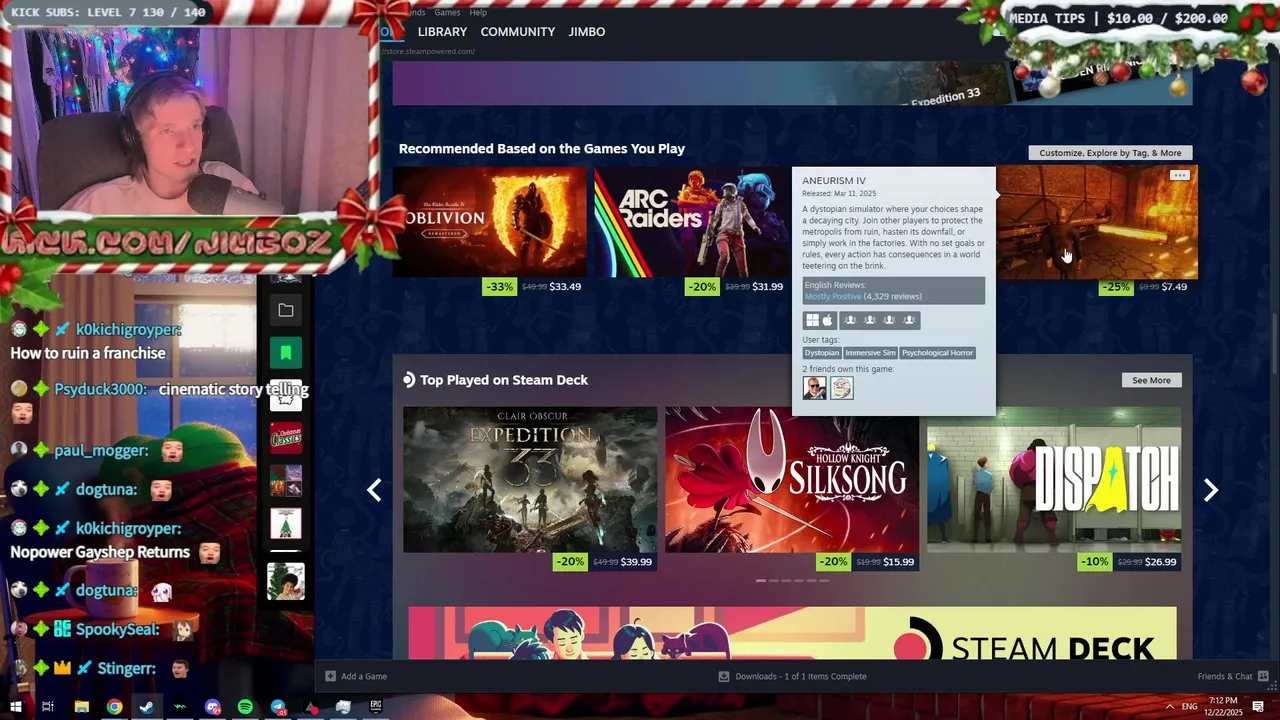Open the COMMUNITY tab
This screenshot has height=720, width=1280.
tap(517, 32)
